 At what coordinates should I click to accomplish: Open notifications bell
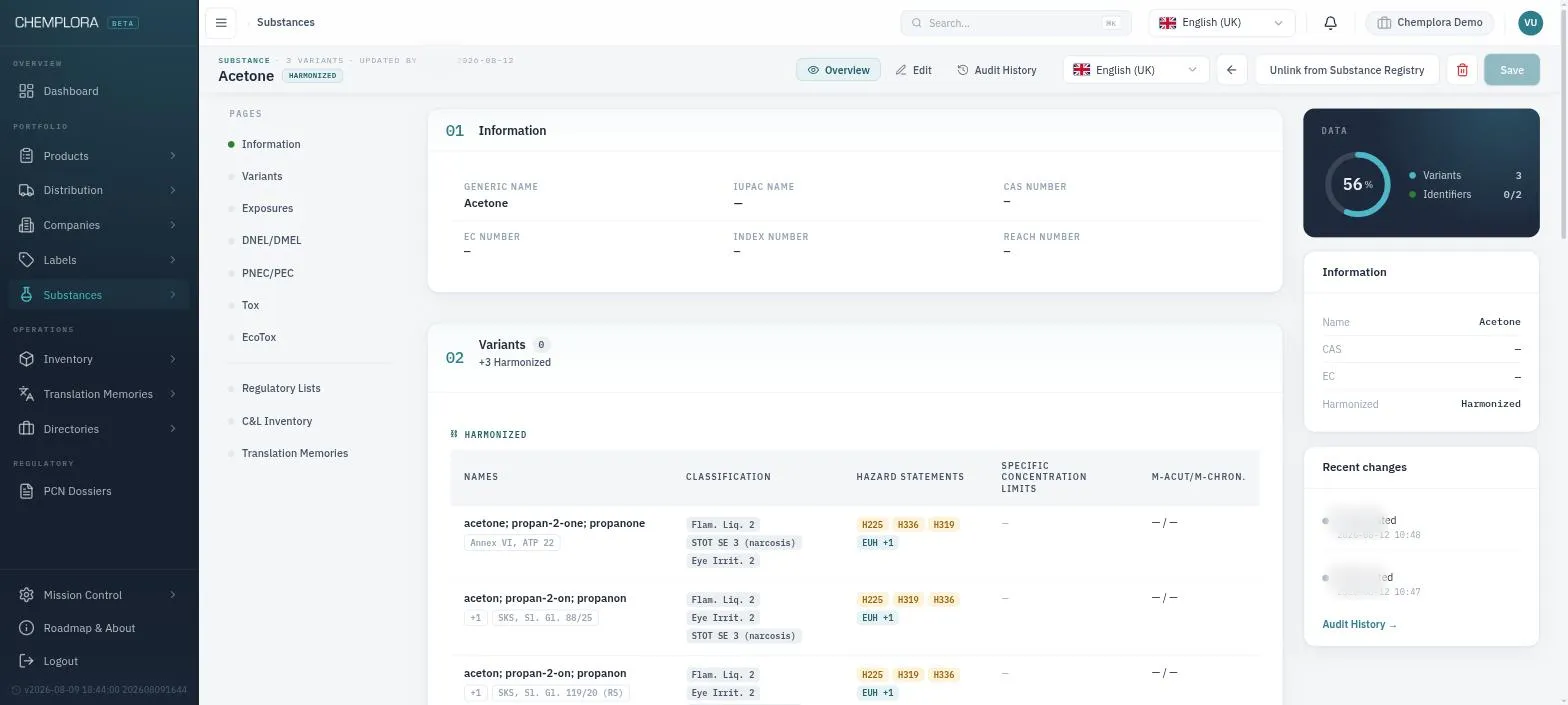pos(1330,23)
